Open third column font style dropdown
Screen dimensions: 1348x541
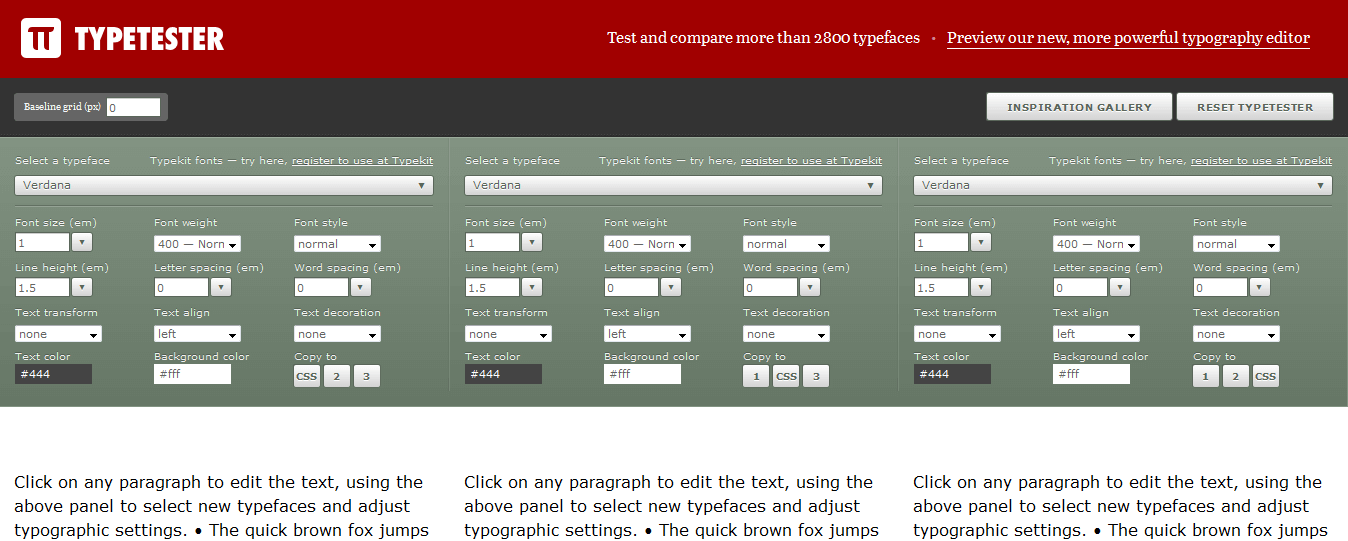[1236, 244]
